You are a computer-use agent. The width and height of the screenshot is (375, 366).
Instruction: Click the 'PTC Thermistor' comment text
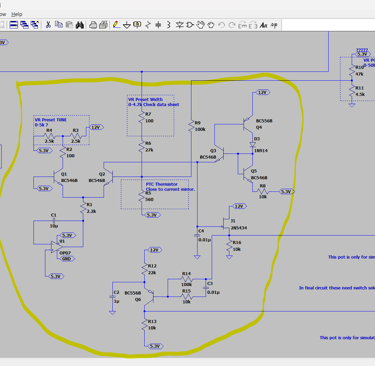[x=162, y=184]
